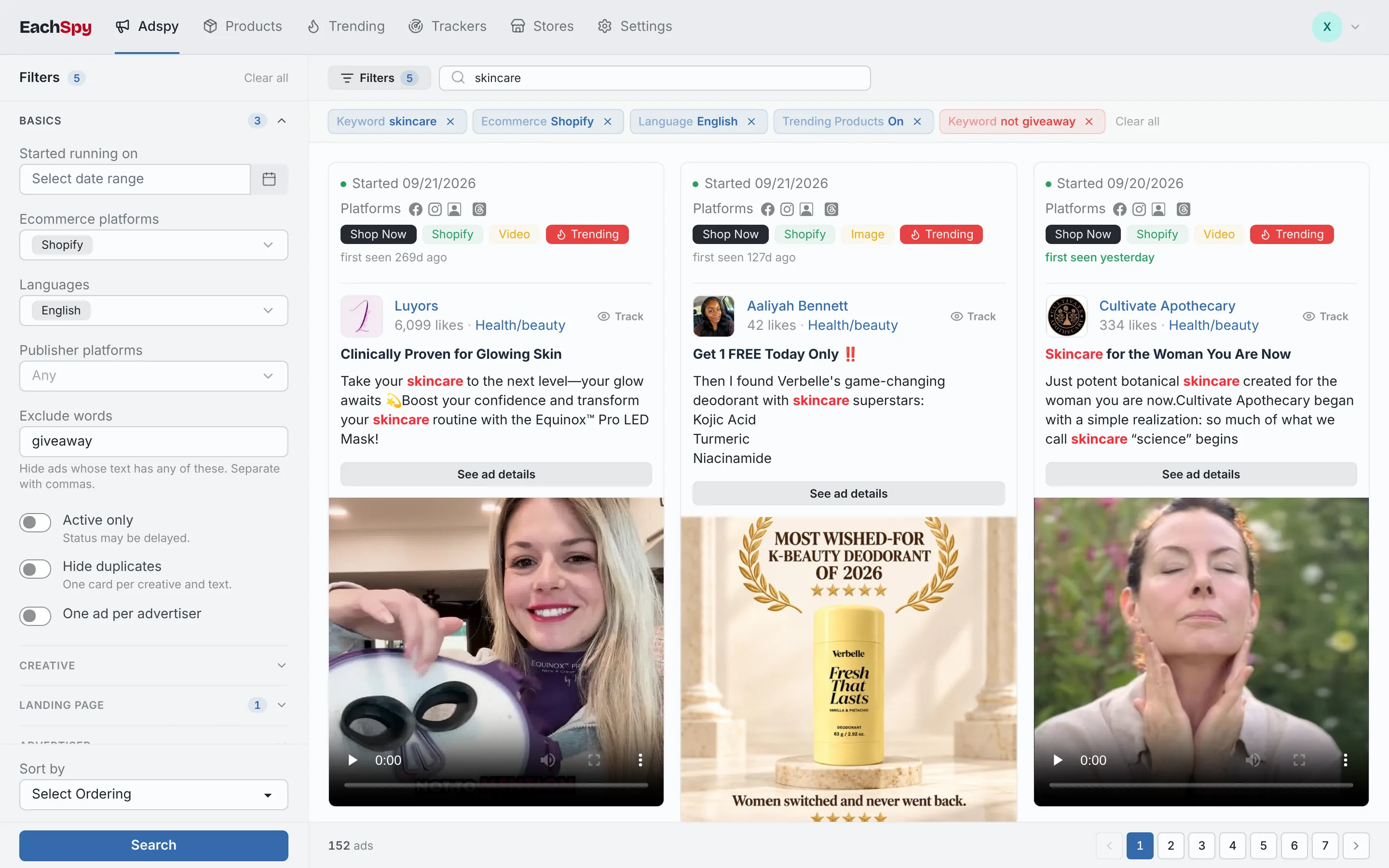Screen dimensions: 1389x868
Task: Click Clear all beside filter chips
Action: (x=1137, y=122)
